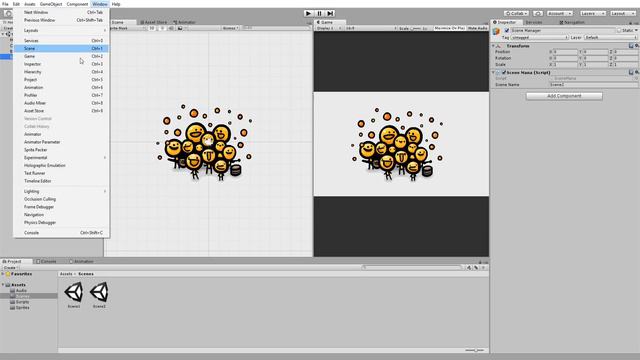Open the Static dropdown arrow

pos(636,30)
